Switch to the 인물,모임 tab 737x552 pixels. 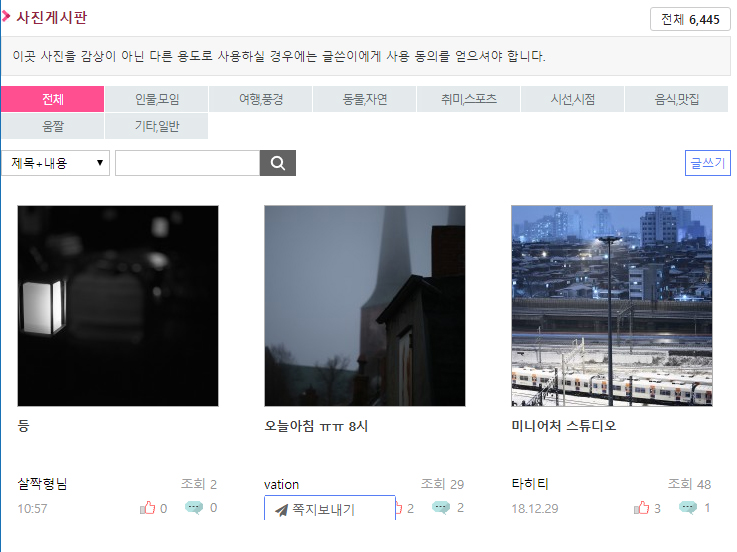157,99
